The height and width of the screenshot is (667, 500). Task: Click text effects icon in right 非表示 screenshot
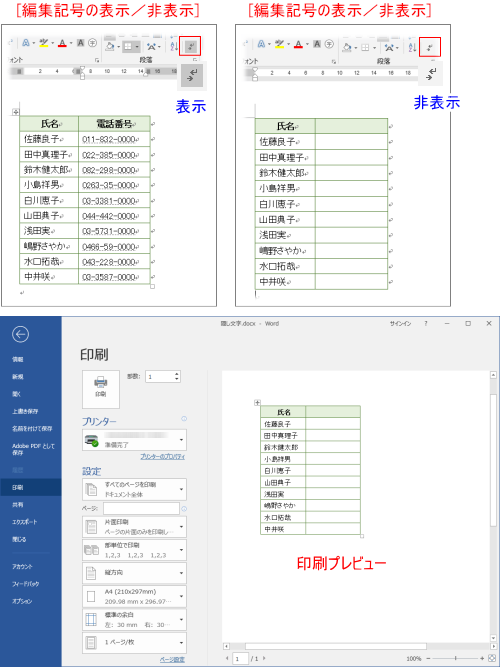pos(261,44)
